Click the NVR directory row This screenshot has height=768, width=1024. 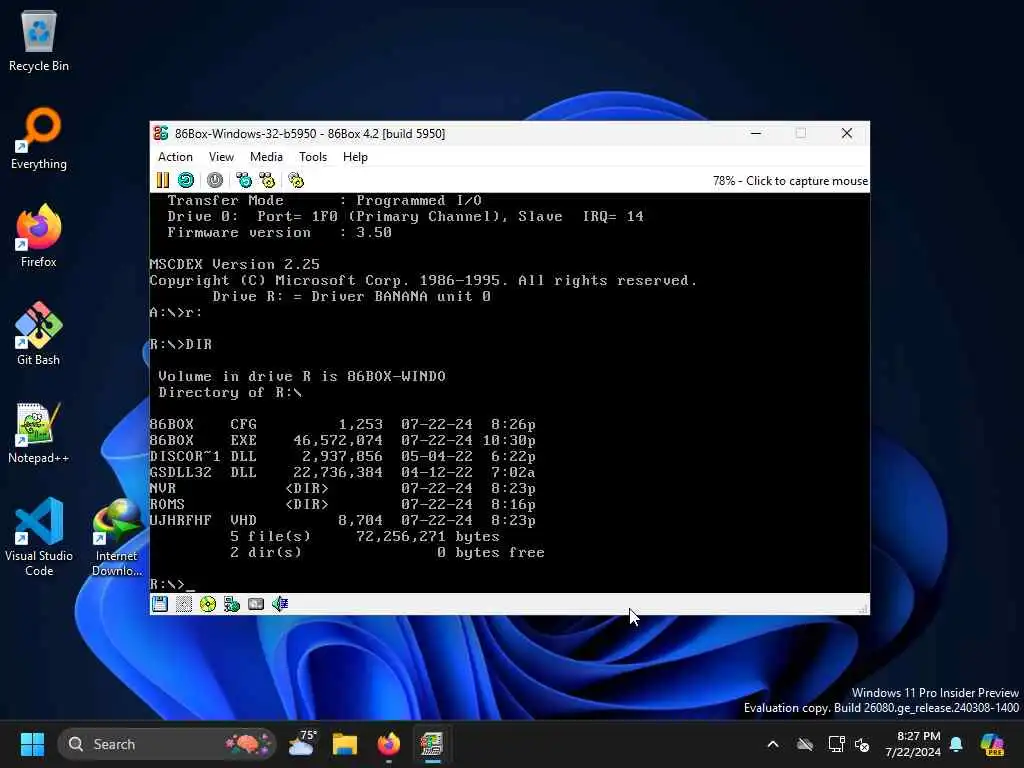[343, 488]
